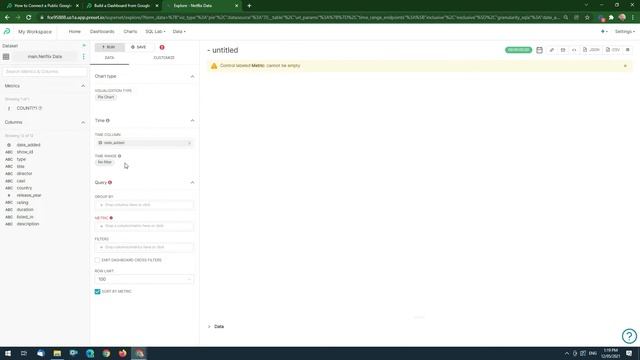This screenshot has height=360, width=640.
Task: Copy chart link with the link icon
Action: pyautogui.click(x=552, y=50)
